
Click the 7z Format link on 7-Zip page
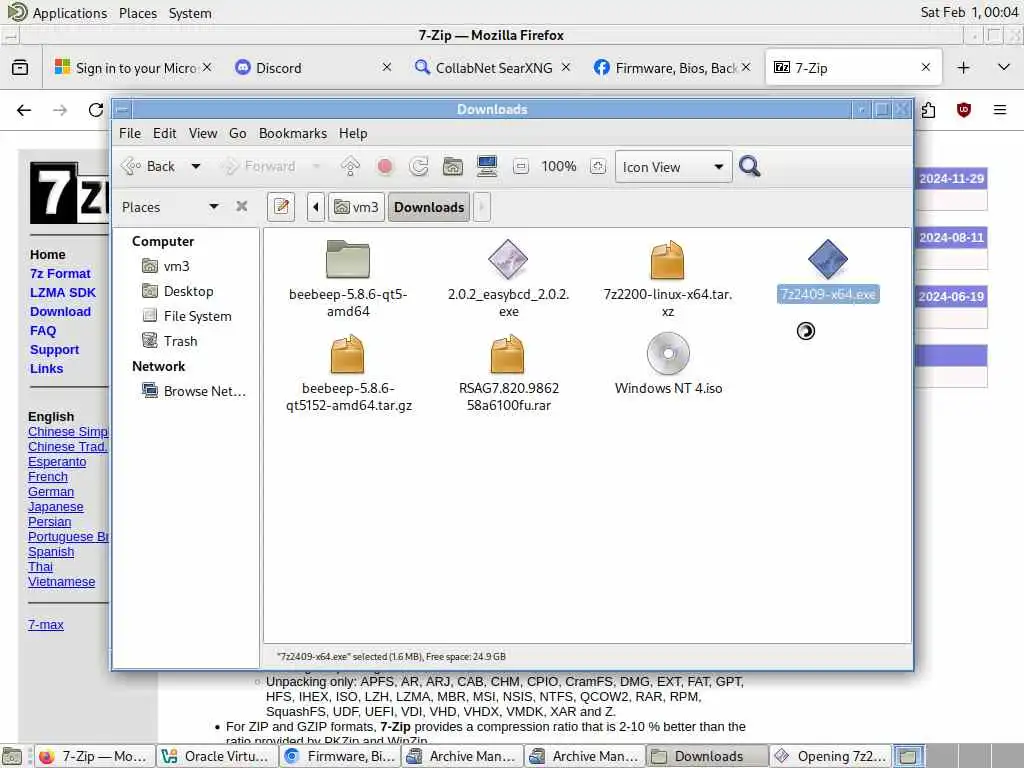click(60, 274)
